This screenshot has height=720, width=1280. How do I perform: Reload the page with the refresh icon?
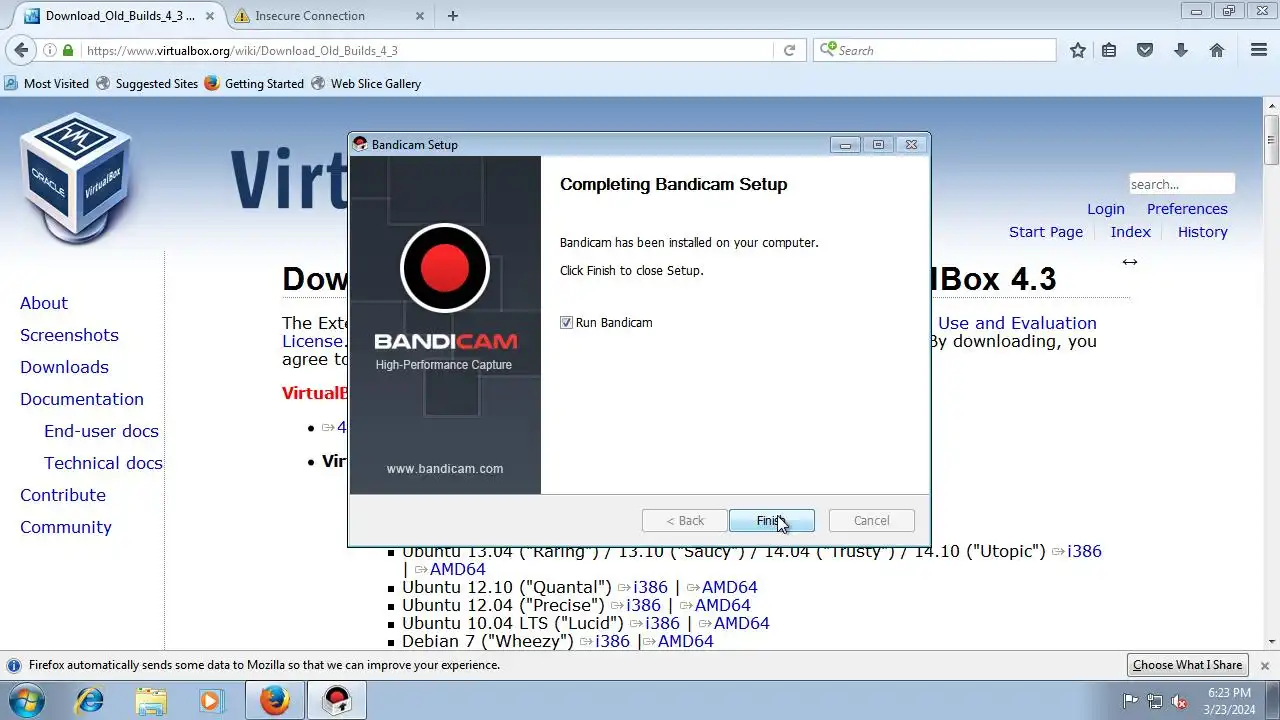tap(789, 50)
